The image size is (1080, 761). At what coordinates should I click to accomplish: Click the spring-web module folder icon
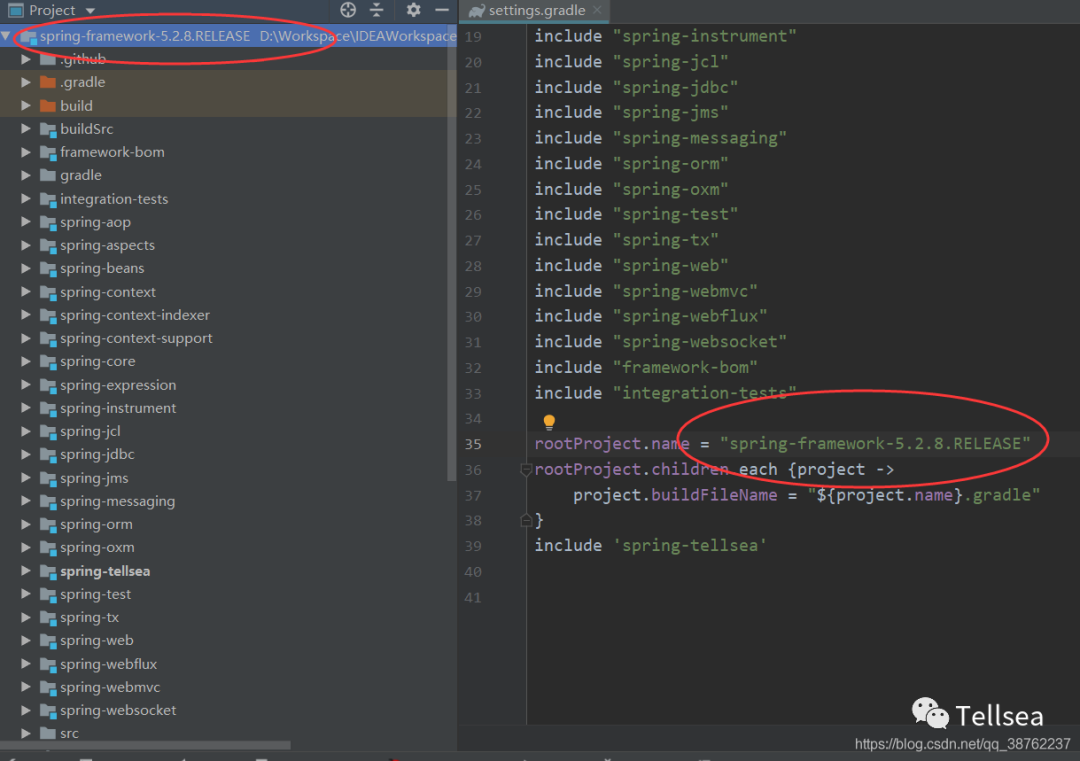[x=48, y=640]
